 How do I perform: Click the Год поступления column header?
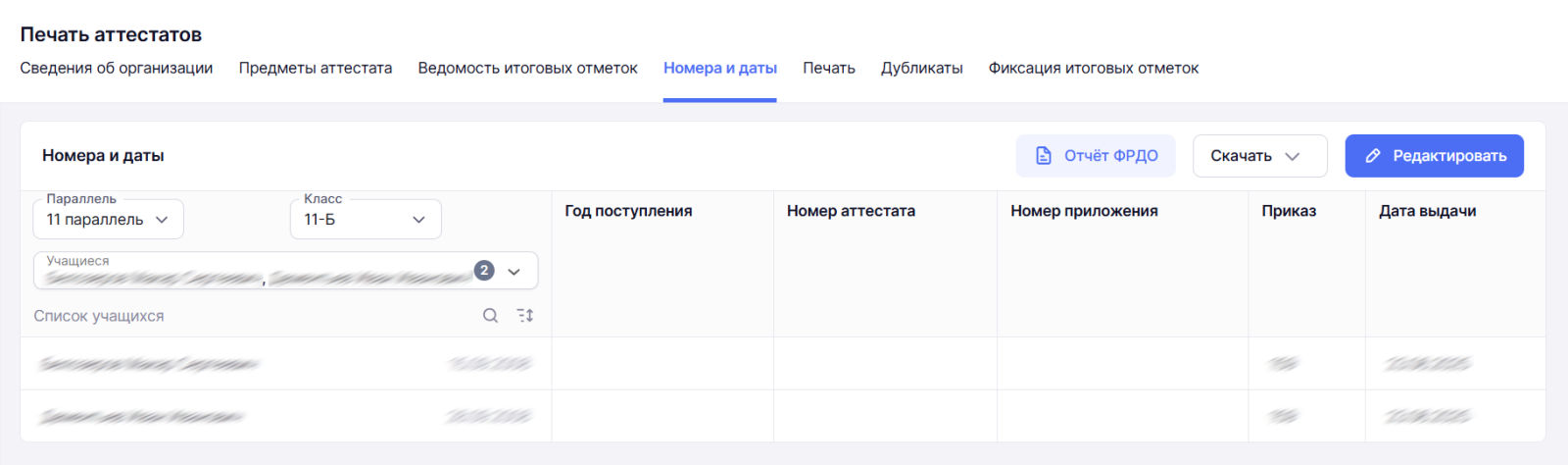point(628,211)
